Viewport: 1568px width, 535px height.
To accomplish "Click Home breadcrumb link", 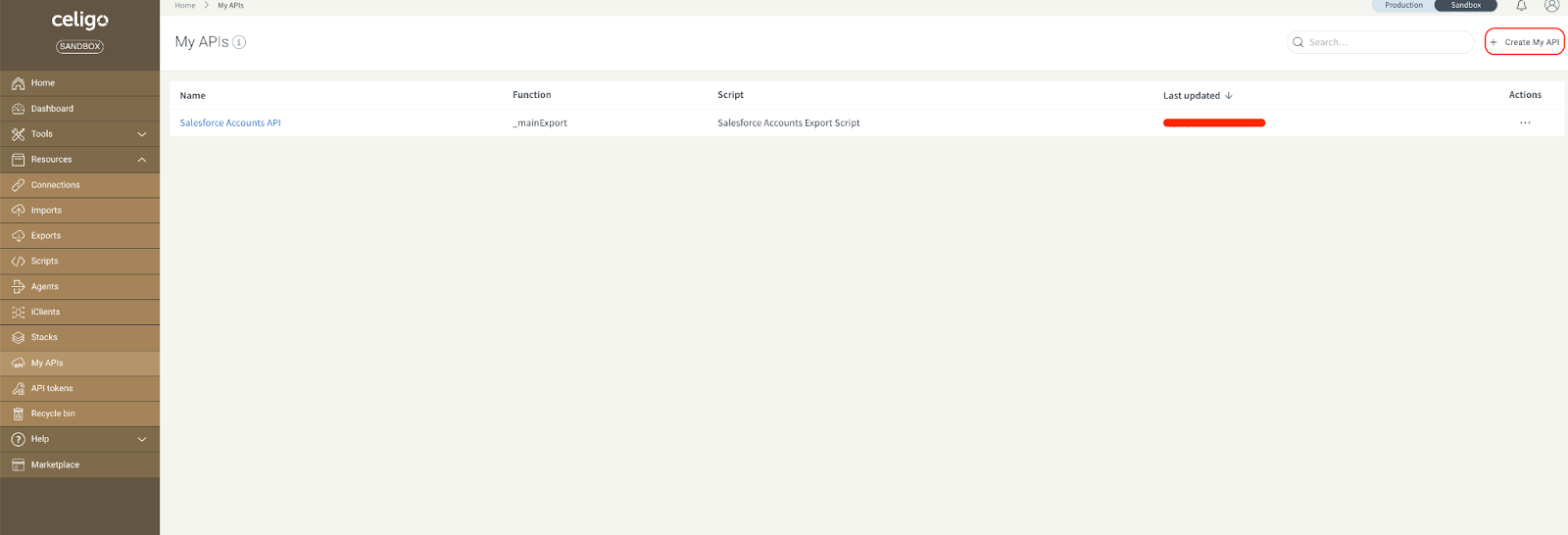I will tap(185, 6).
